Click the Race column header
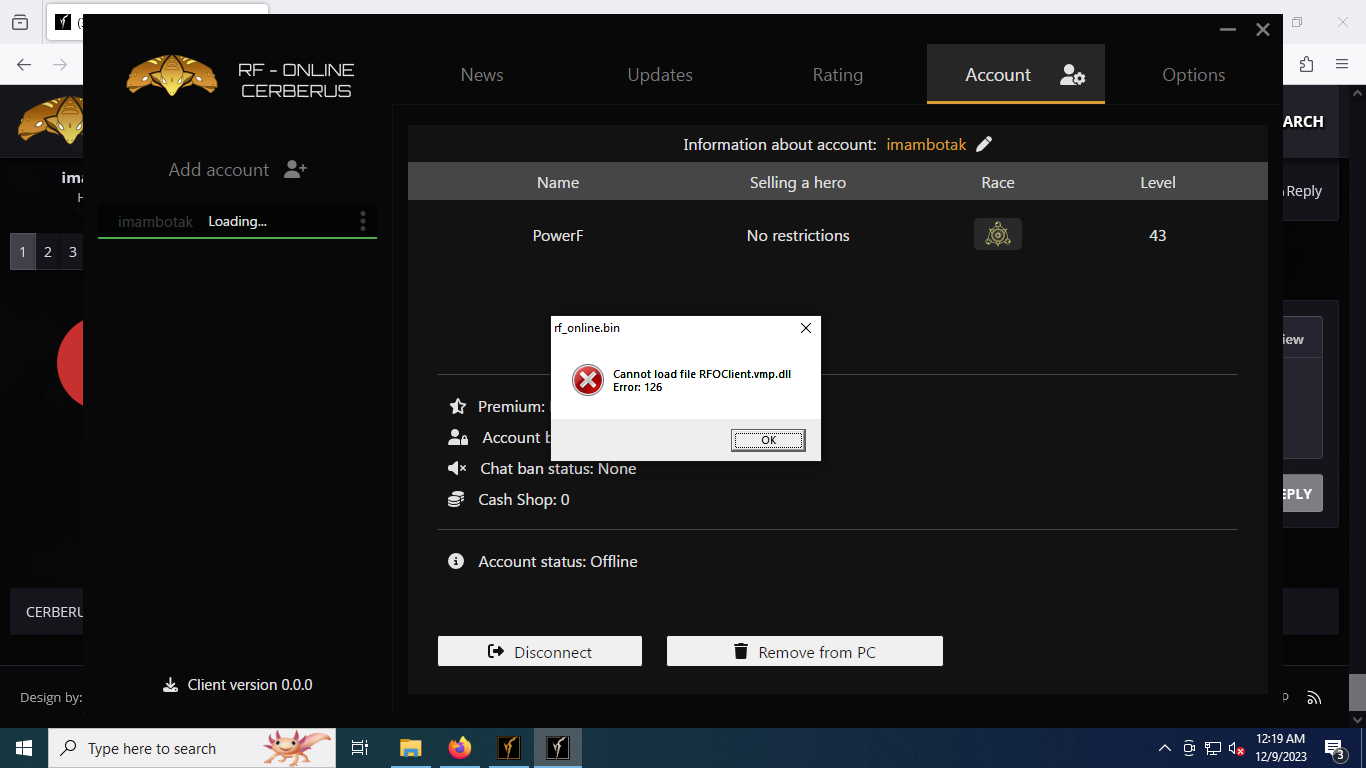 (x=998, y=182)
